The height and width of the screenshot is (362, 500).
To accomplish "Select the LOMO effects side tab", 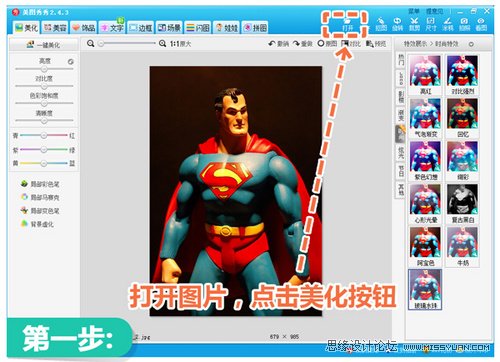I will [401, 78].
